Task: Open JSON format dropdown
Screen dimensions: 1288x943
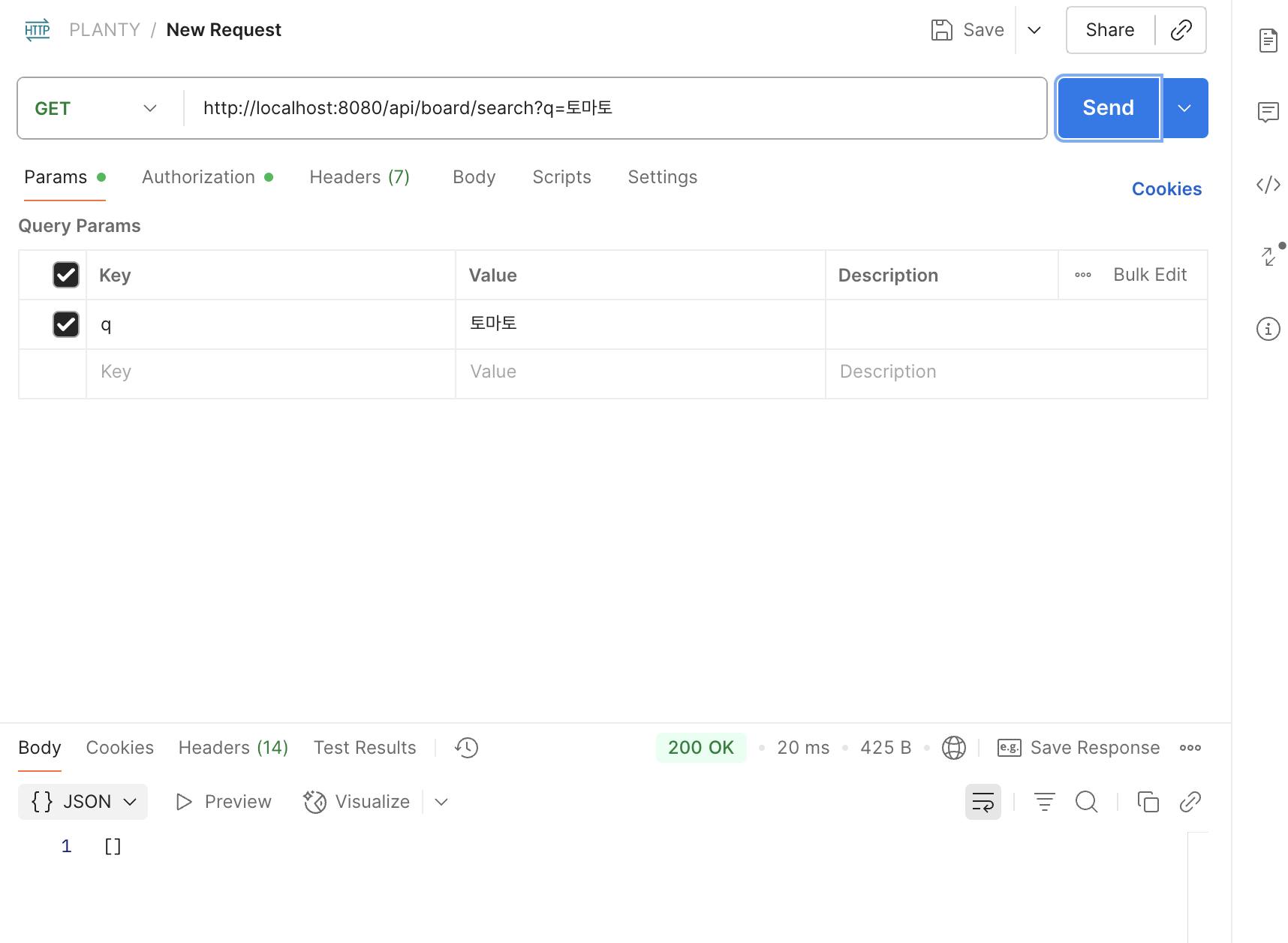Action: [x=83, y=802]
